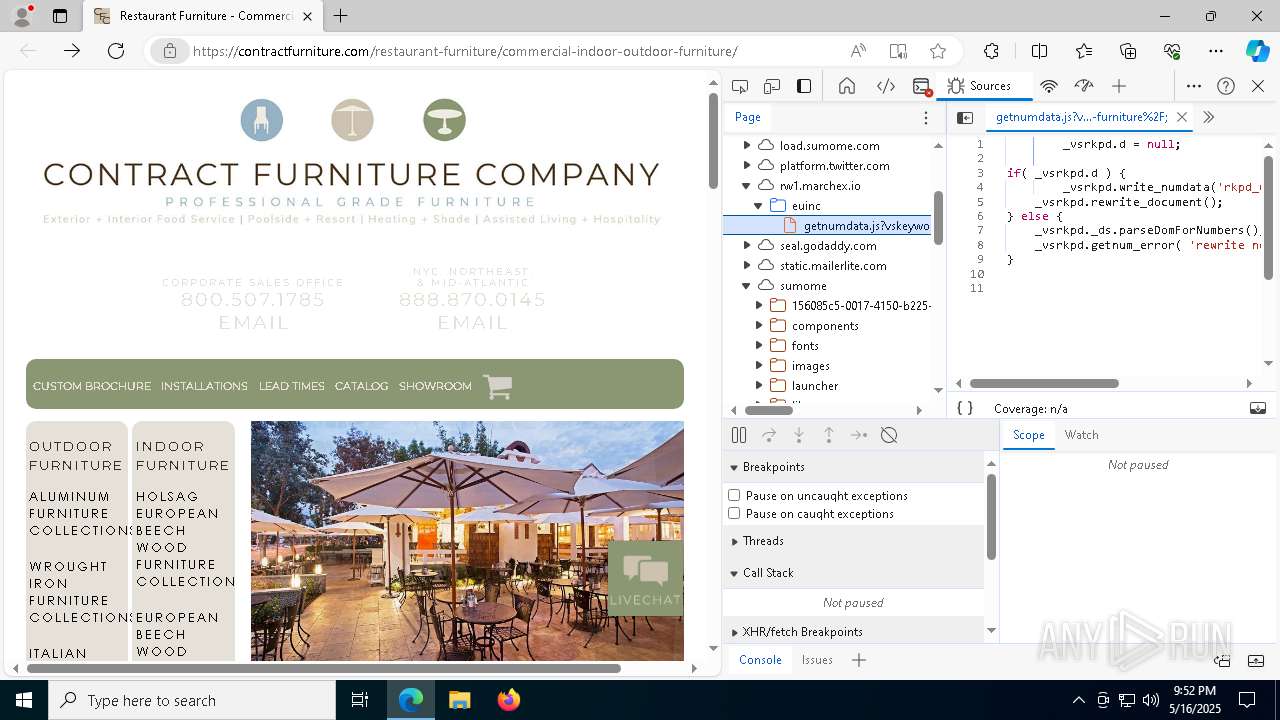1280x720 pixels.
Task: Toggle device emulation icon in DevTools
Action: (x=772, y=86)
